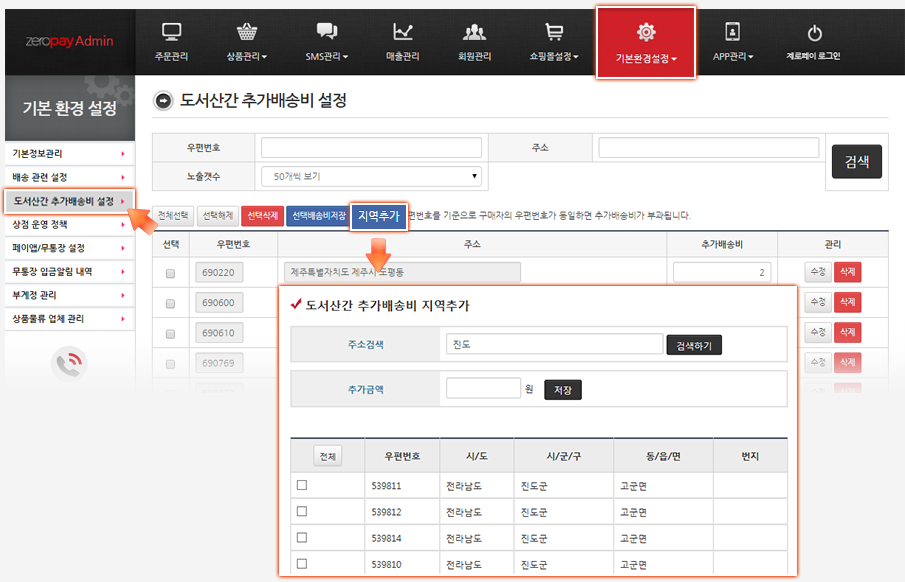This screenshot has width=905, height=582.
Task: Select the 539811 row checkbox
Action: (302, 485)
